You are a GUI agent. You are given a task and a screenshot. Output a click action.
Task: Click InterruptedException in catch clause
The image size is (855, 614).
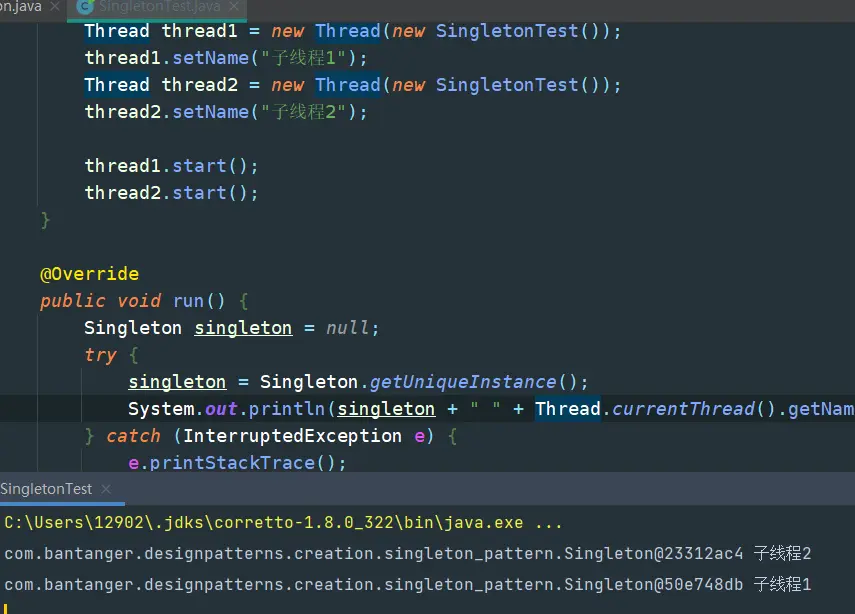[292, 436]
